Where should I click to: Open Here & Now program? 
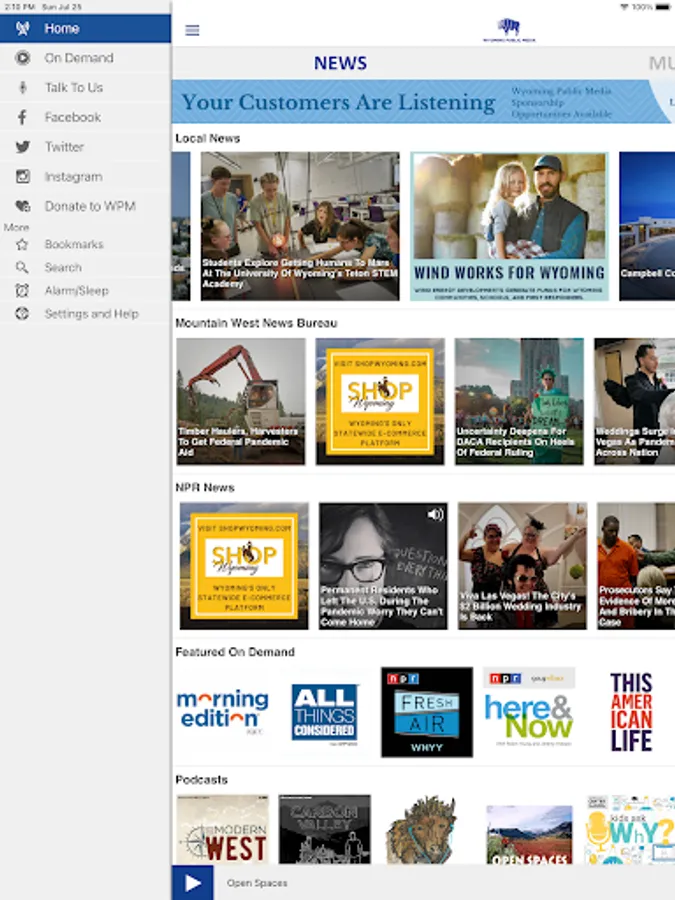coord(529,712)
